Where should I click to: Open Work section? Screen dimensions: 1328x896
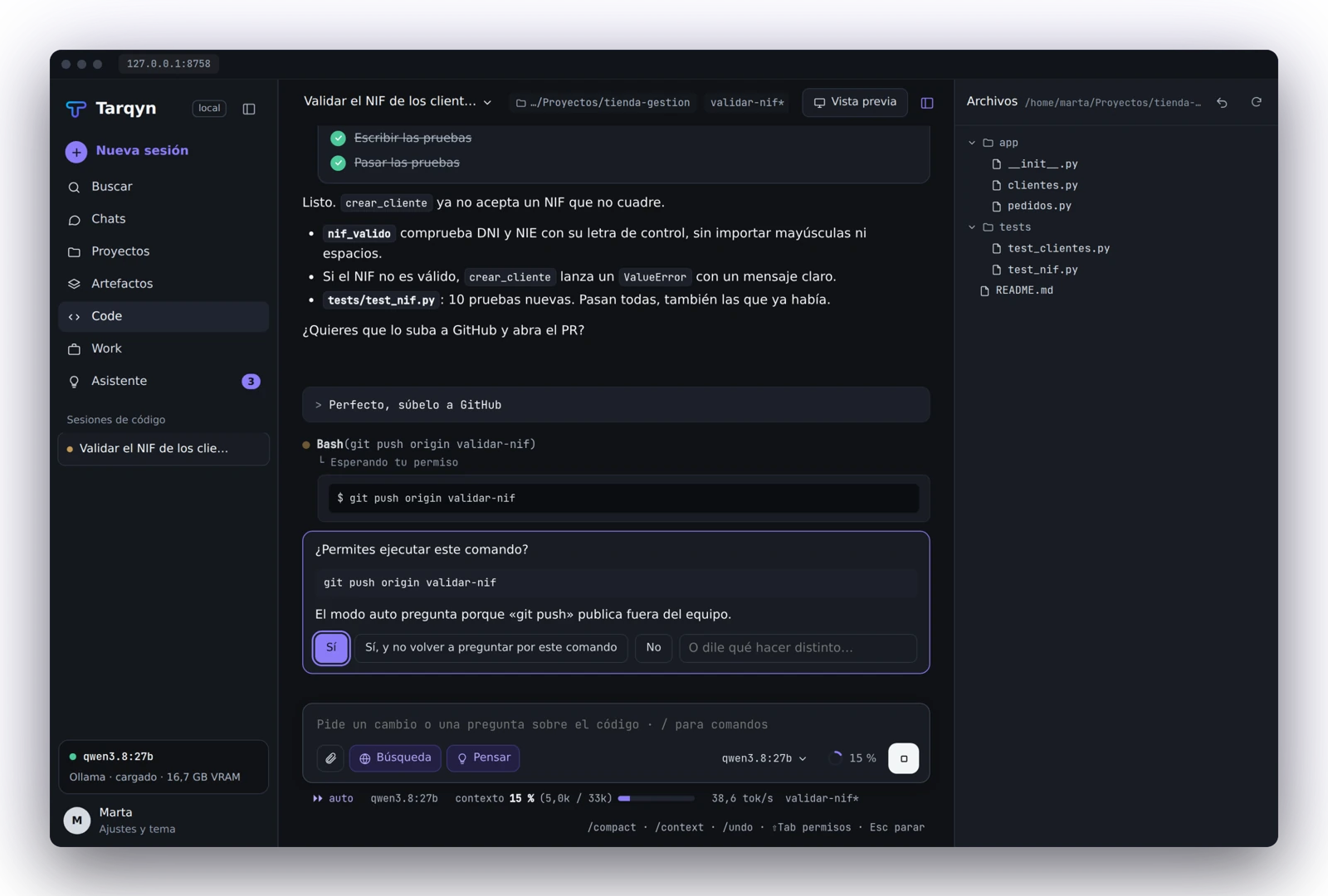click(164, 348)
